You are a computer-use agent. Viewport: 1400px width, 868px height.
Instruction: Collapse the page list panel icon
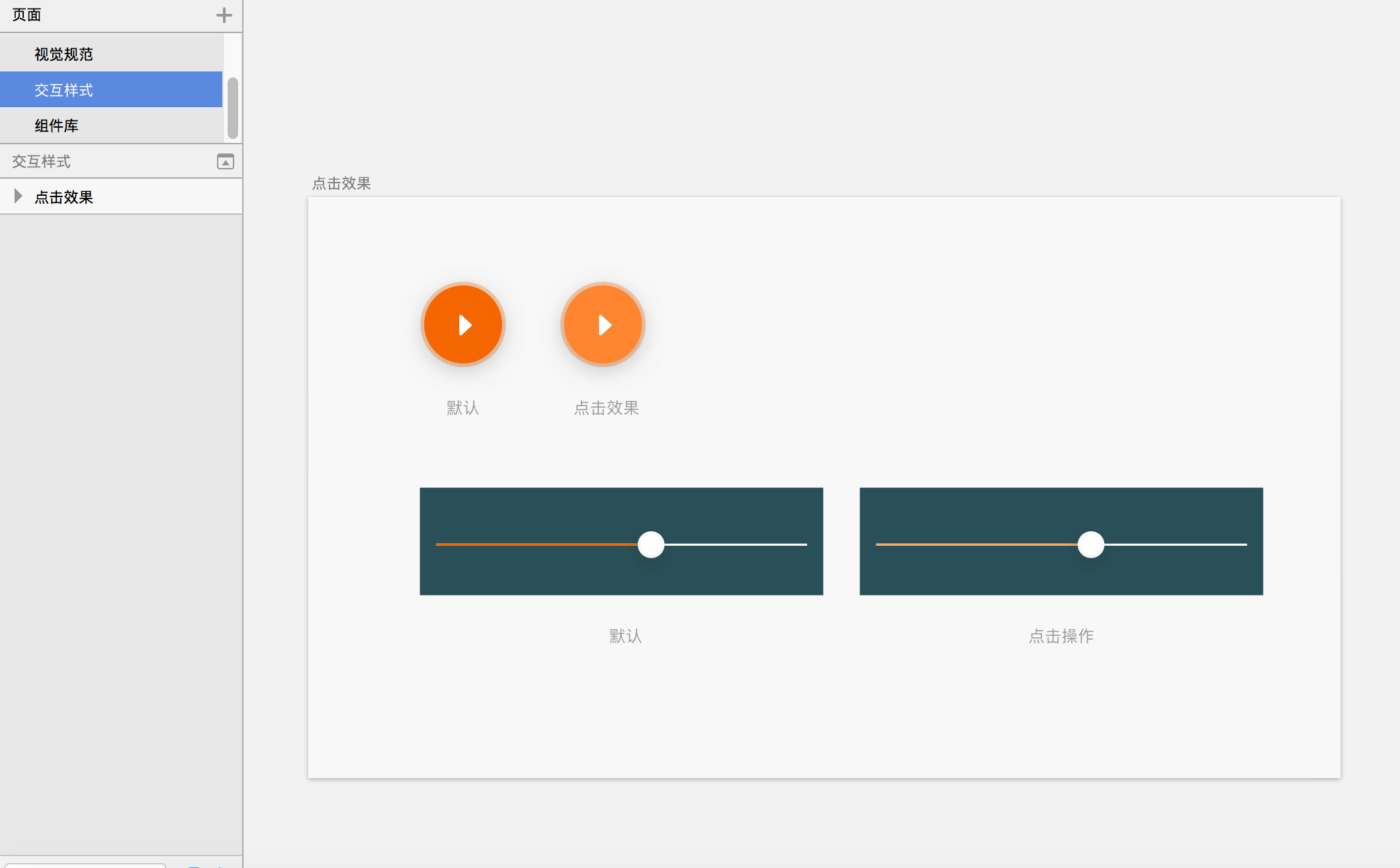[x=226, y=161]
